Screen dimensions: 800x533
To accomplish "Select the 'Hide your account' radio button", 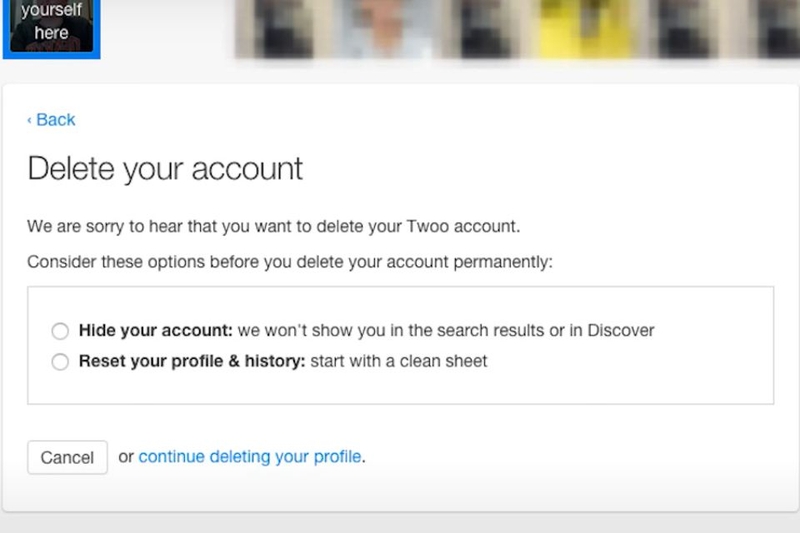I will [x=60, y=331].
